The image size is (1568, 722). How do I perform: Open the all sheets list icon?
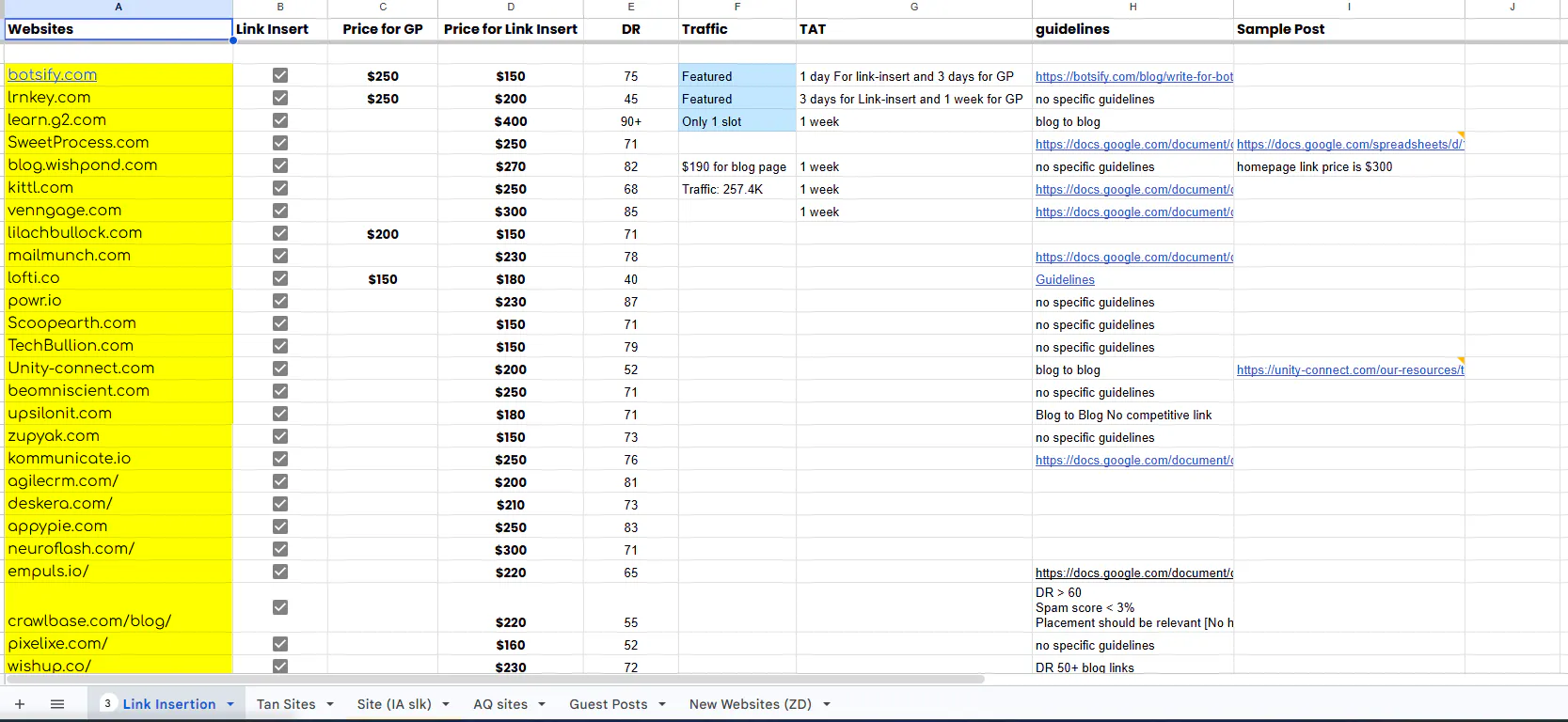[x=57, y=704]
